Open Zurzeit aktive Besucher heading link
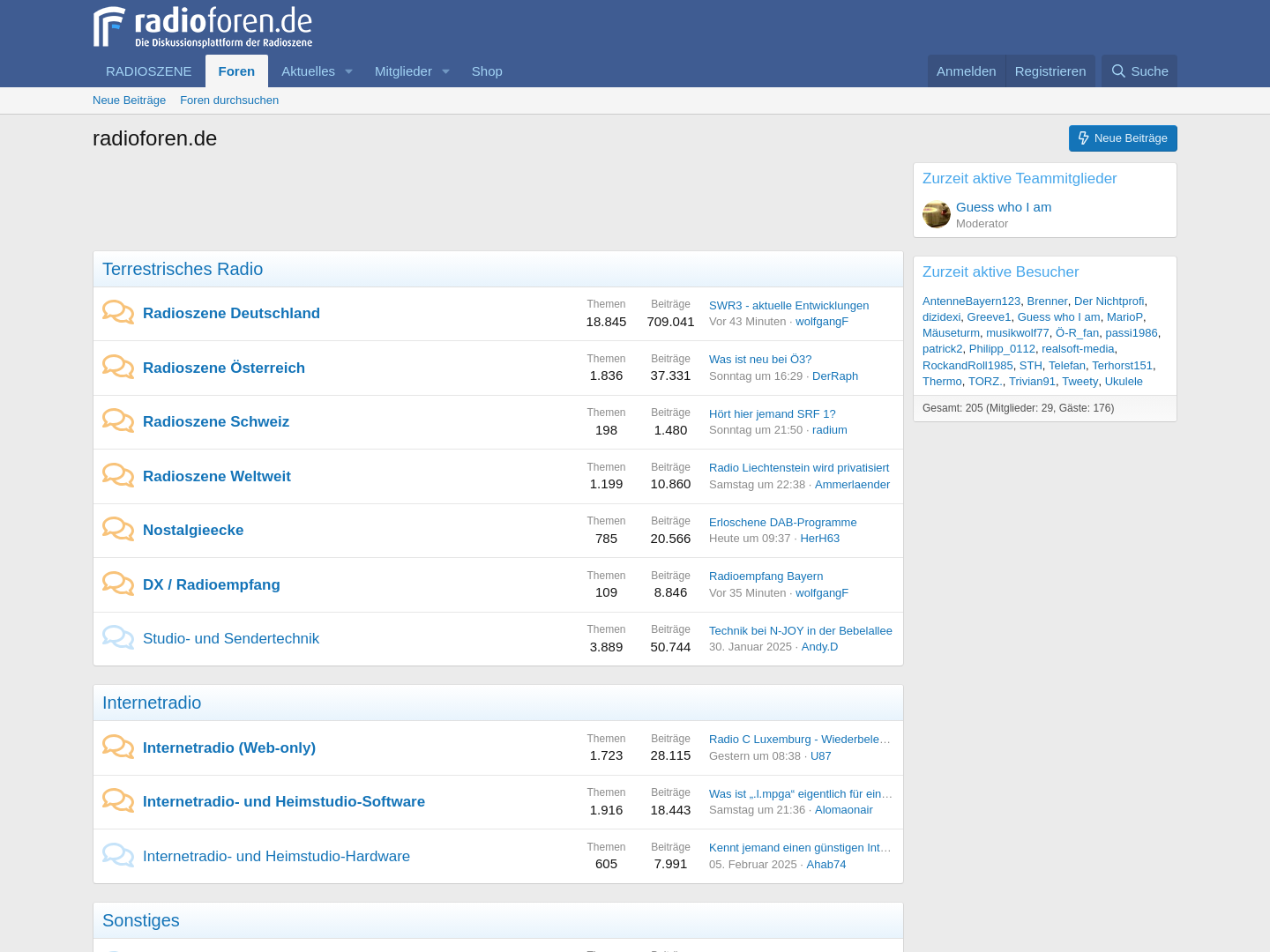Screen dimensions: 1270x952 tap(1000, 271)
